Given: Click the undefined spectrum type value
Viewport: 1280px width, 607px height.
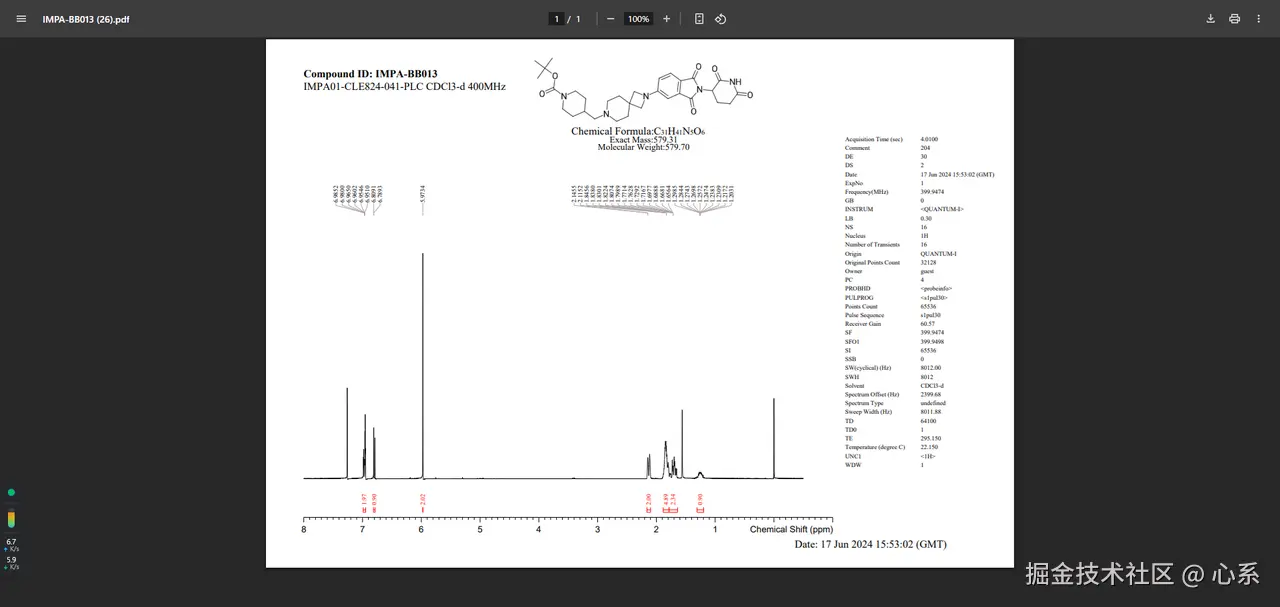Looking at the screenshot, I should click(934, 403).
